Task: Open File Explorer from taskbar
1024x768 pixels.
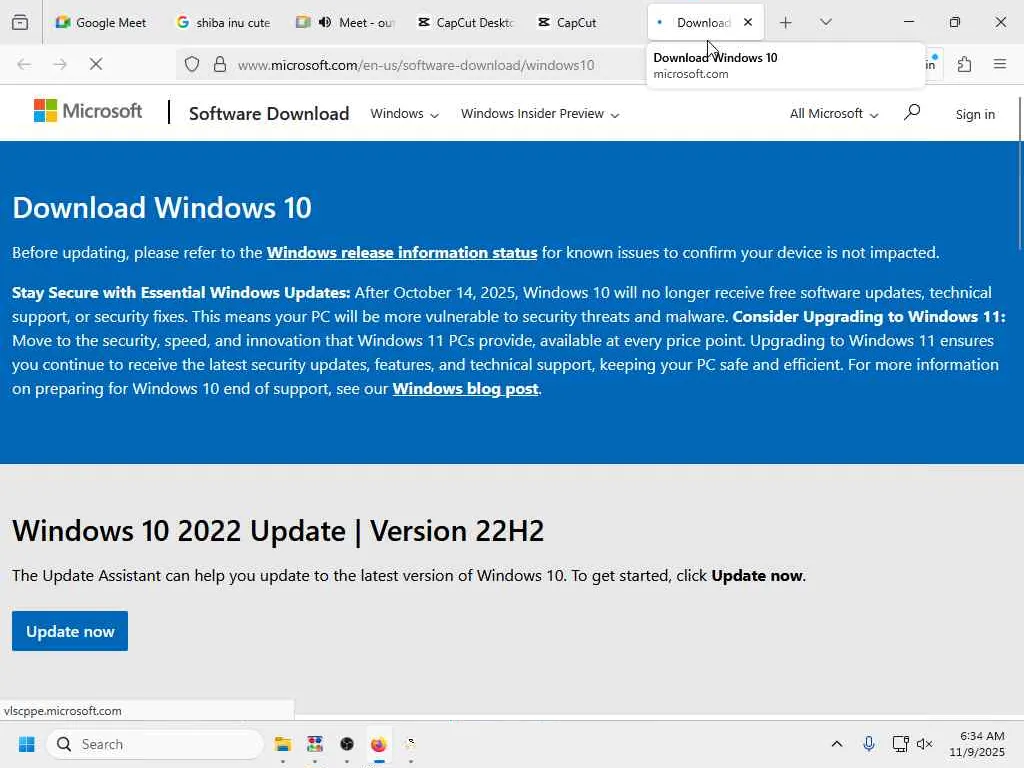Action: pos(283,744)
